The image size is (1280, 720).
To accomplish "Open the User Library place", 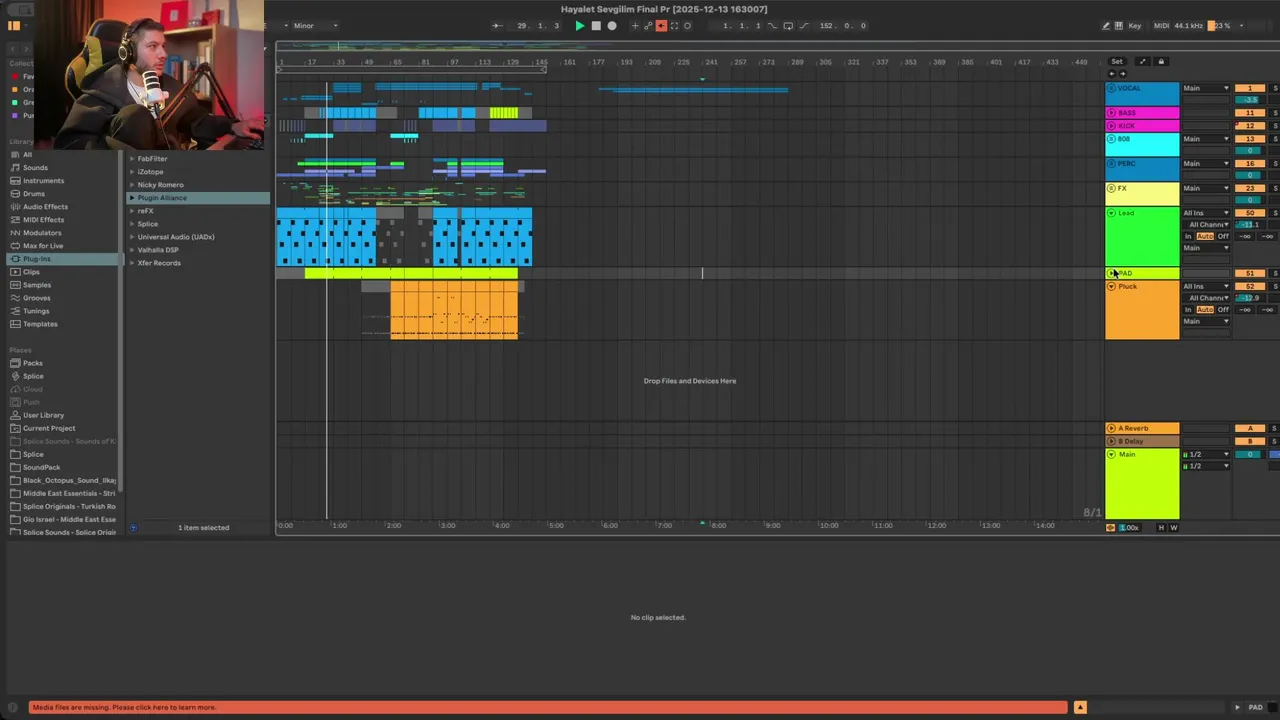I will click(x=43, y=415).
